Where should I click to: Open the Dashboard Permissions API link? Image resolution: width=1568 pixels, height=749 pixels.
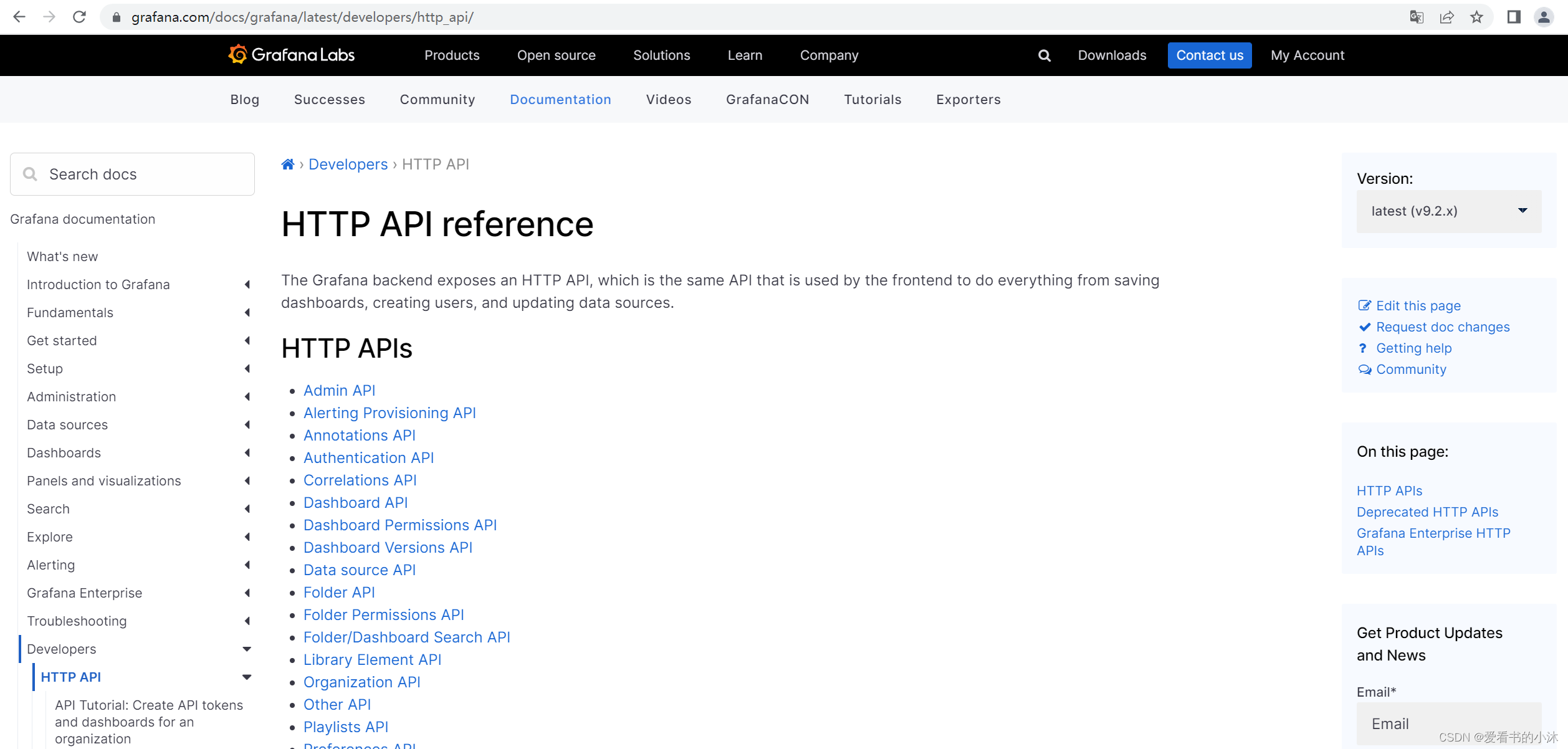400,525
